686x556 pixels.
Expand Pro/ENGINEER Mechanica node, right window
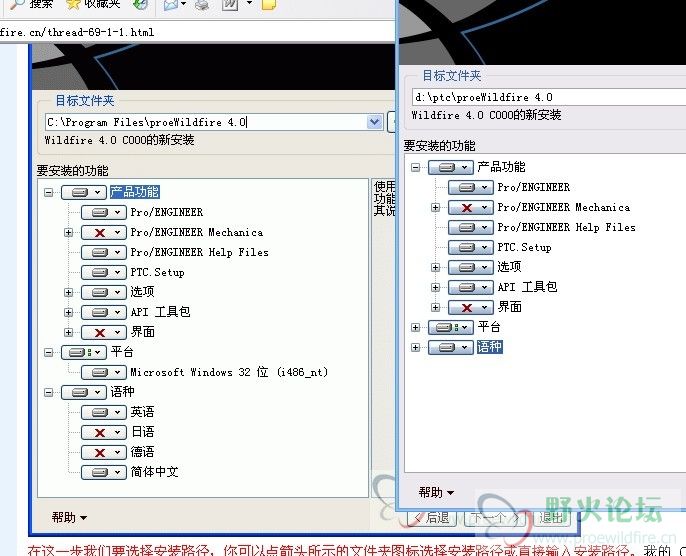tap(435, 208)
